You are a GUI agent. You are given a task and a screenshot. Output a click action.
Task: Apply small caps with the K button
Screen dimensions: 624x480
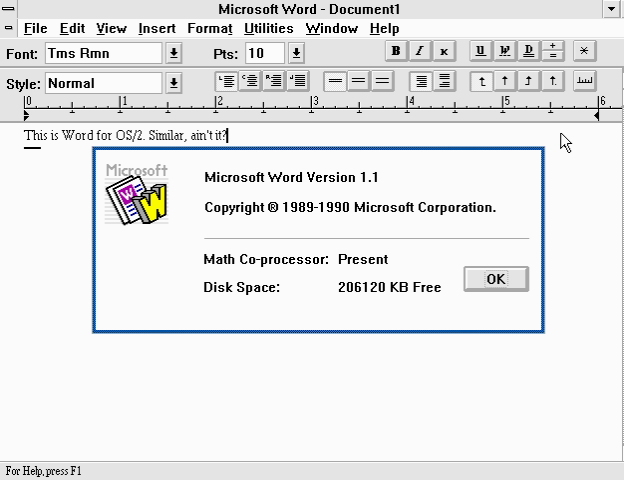[x=444, y=51]
